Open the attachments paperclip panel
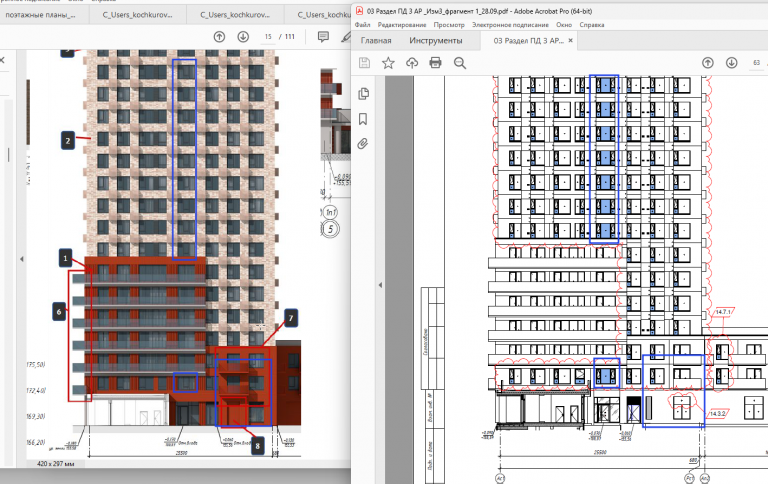The height and width of the screenshot is (484, 768). 362,144
